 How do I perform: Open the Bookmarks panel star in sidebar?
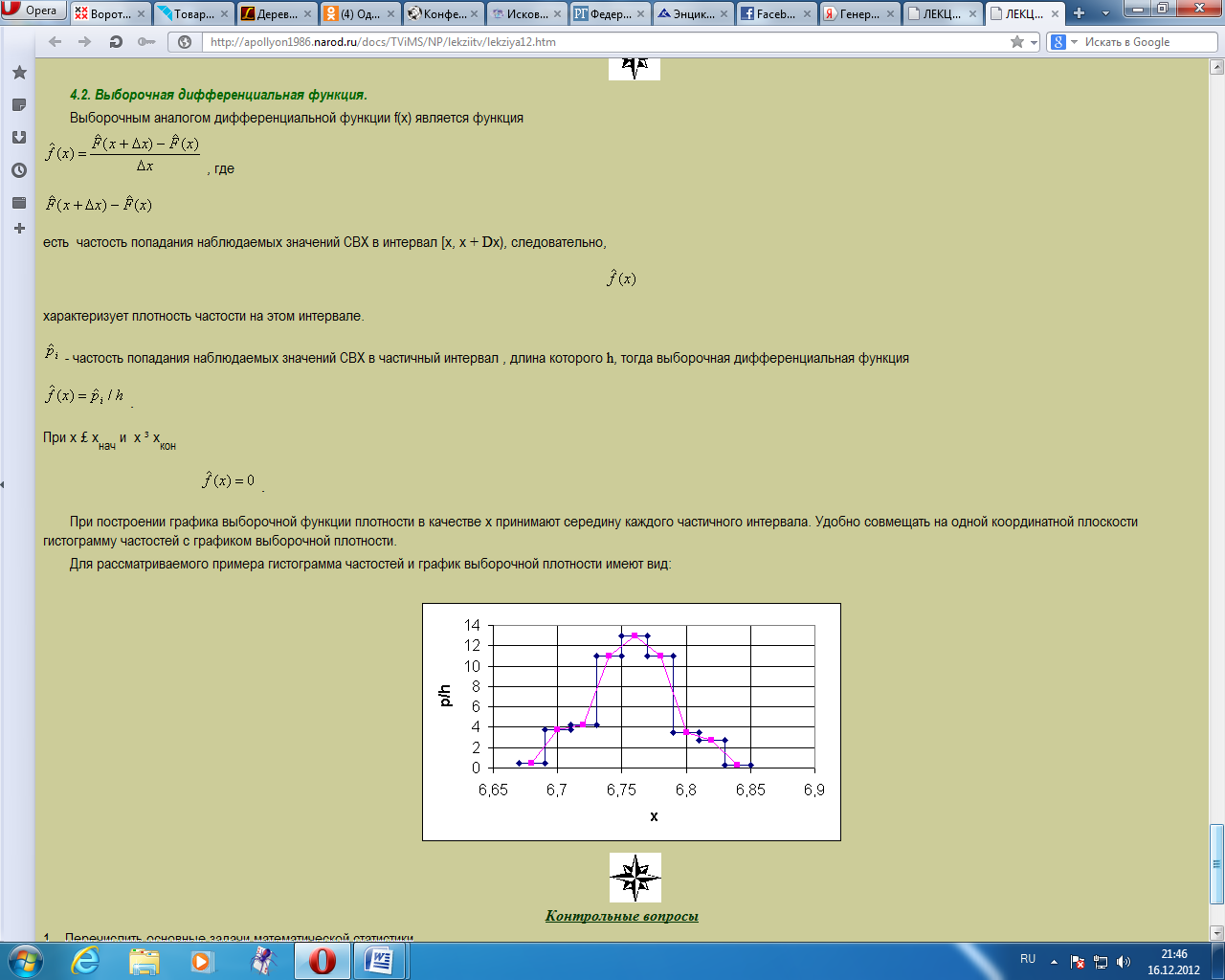(19, 73)
